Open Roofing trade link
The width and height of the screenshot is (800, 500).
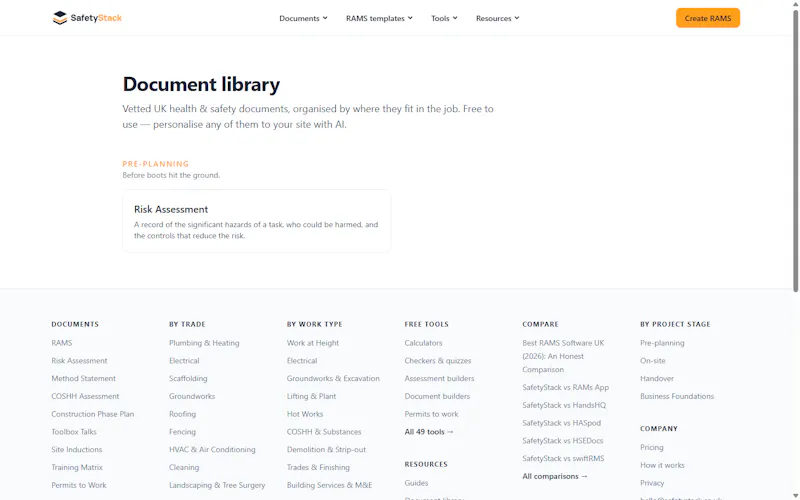(x=183, y=414)
